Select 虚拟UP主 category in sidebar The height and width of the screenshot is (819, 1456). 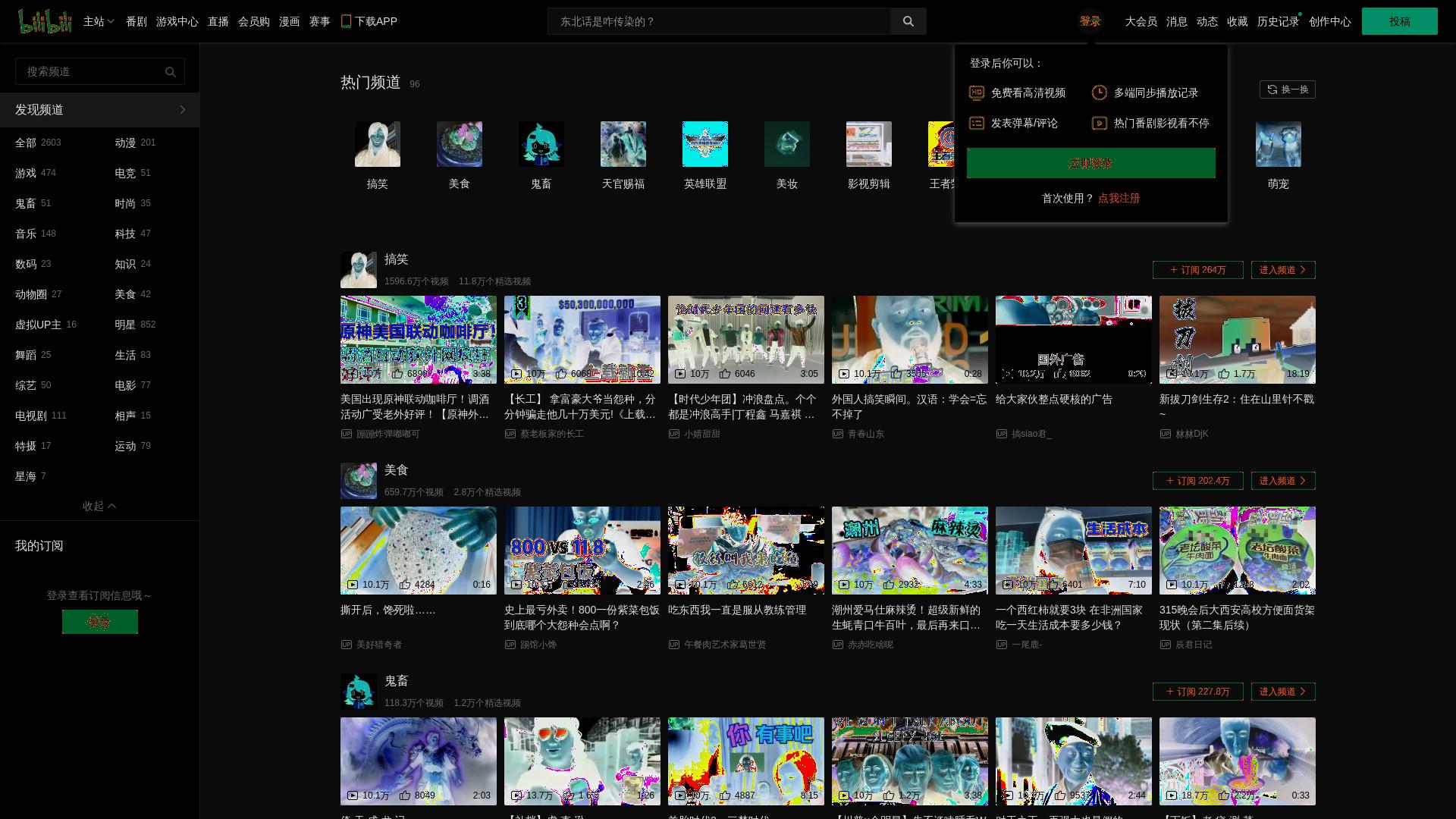pyautogui.click(x=45, y=325)
